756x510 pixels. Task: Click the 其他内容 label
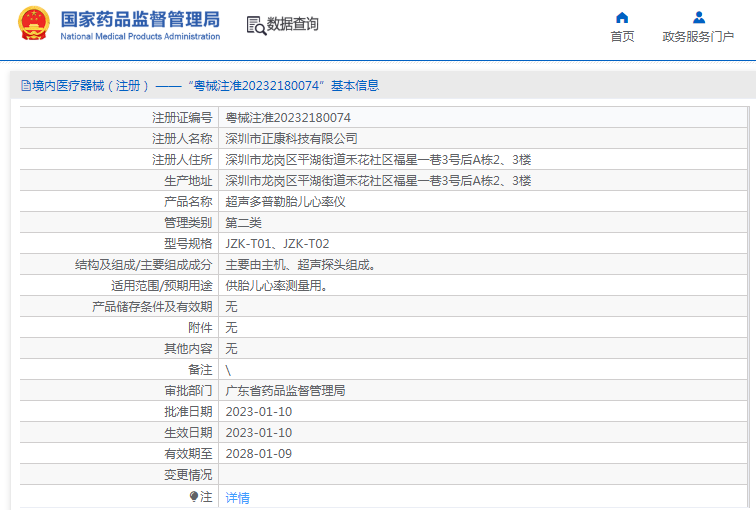click(188, 349)
